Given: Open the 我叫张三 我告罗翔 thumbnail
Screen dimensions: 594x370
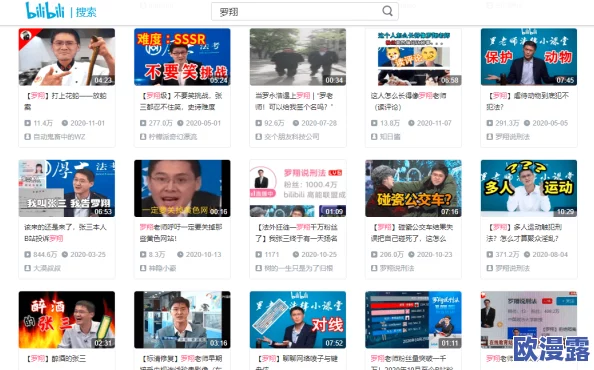Looking at the screenshot, I should click(67, 188).
